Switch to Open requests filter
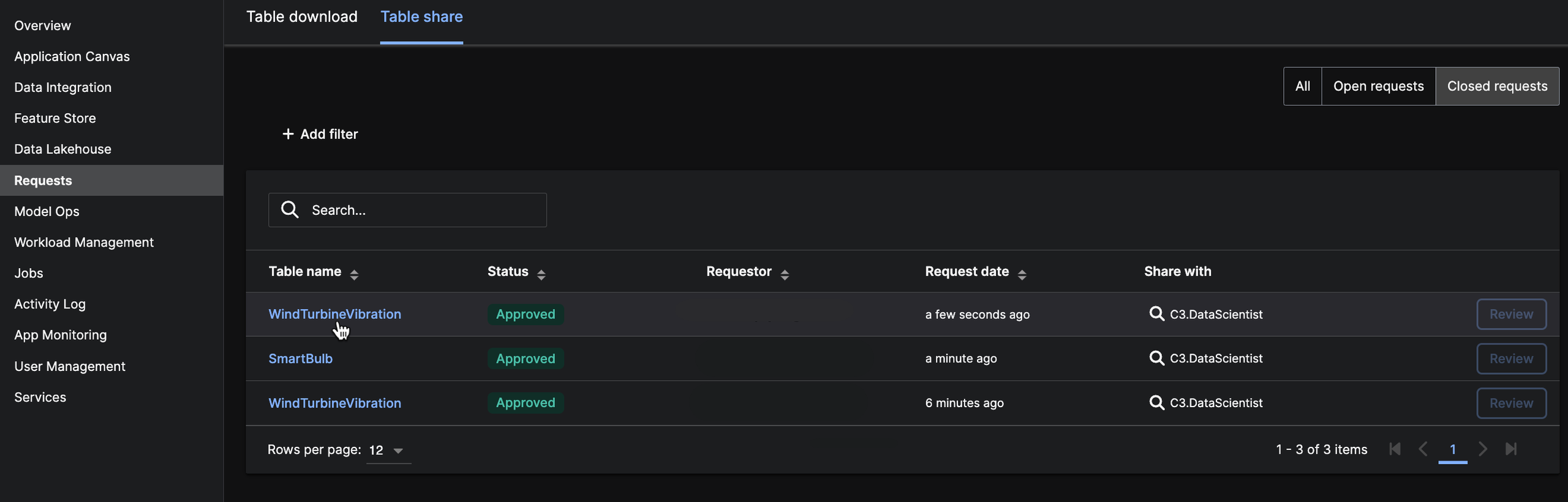1568x502 pixels. pyautogui.click(x=1378, y=86)
